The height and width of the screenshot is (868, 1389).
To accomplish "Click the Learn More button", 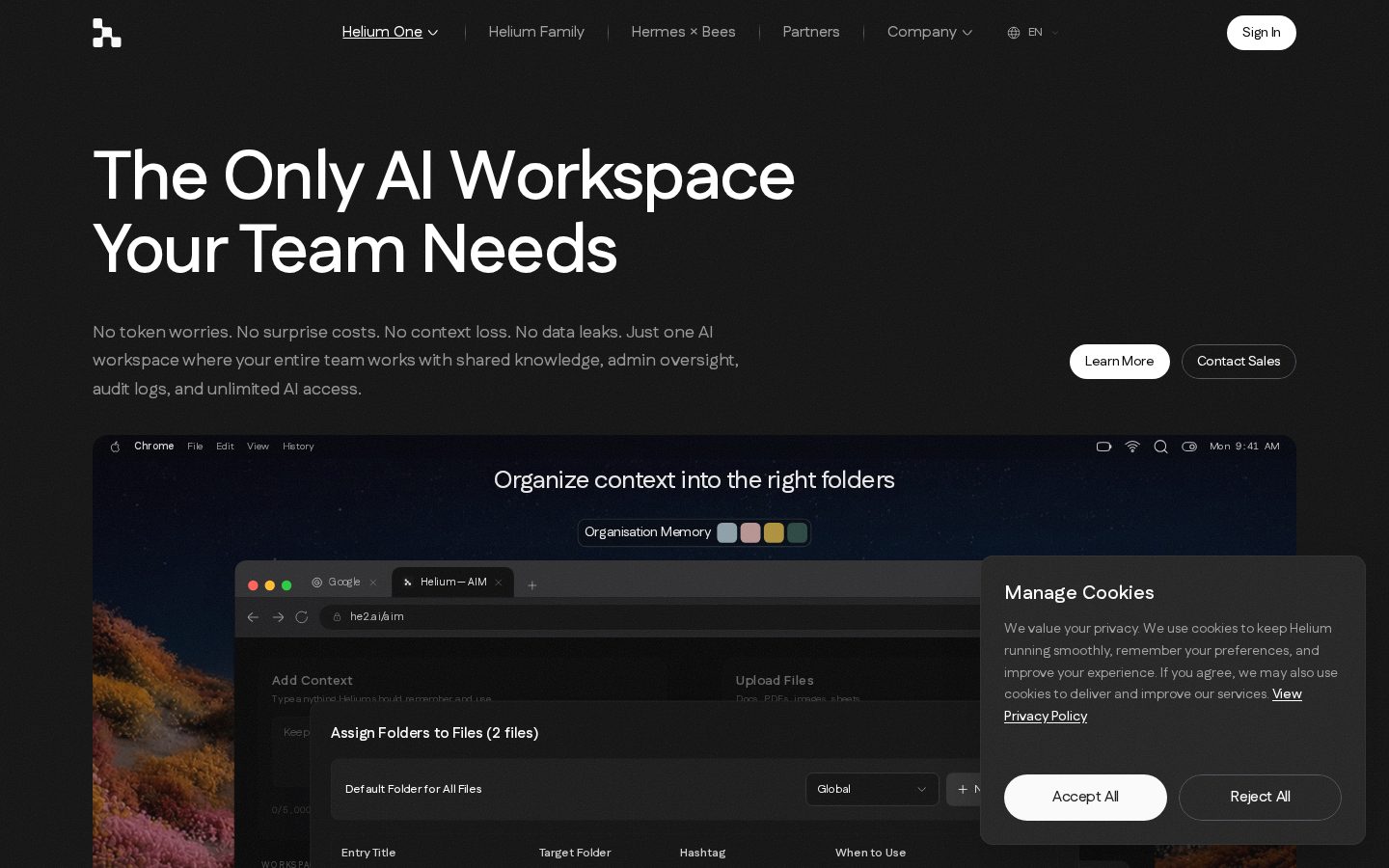I will [x=1119, y=362].
